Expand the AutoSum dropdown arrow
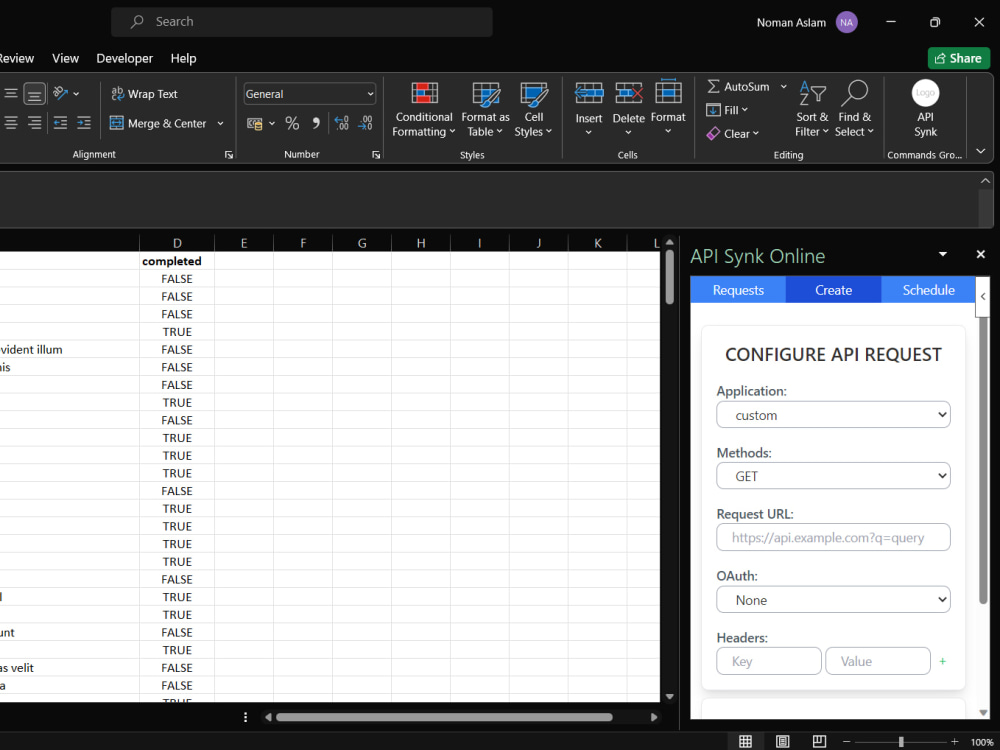Screen dimensions: 1000x750 click(783, 86)
